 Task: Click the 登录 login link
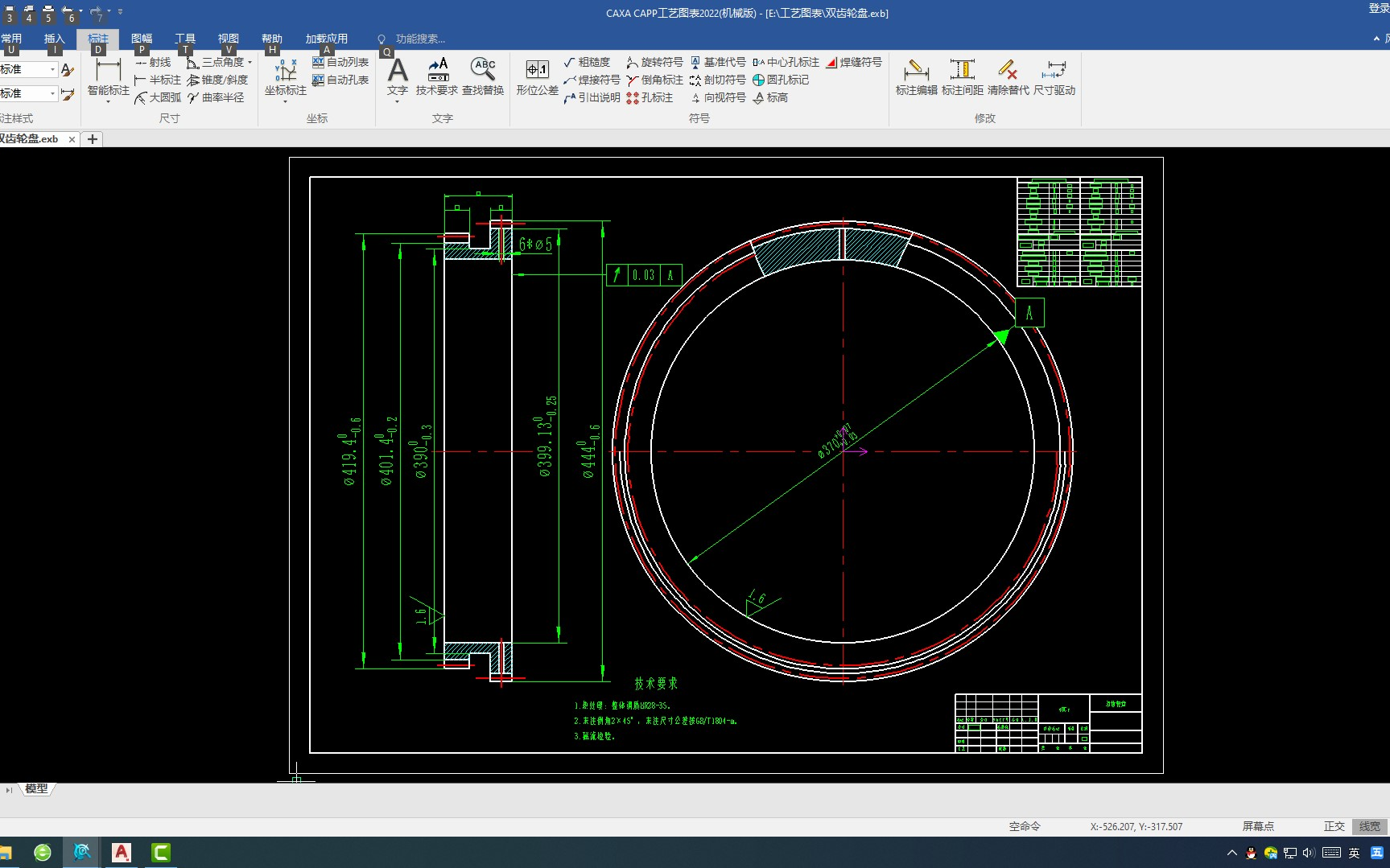pos(1379,8)
